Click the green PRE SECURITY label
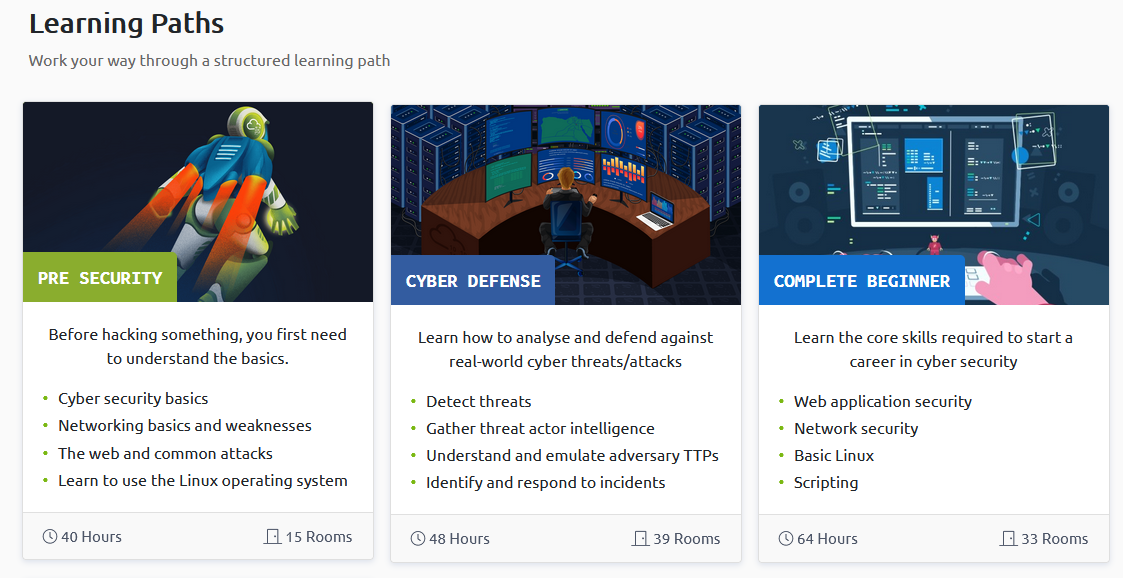The width and height of the screenshot is (1123, 578). point(100,278)
